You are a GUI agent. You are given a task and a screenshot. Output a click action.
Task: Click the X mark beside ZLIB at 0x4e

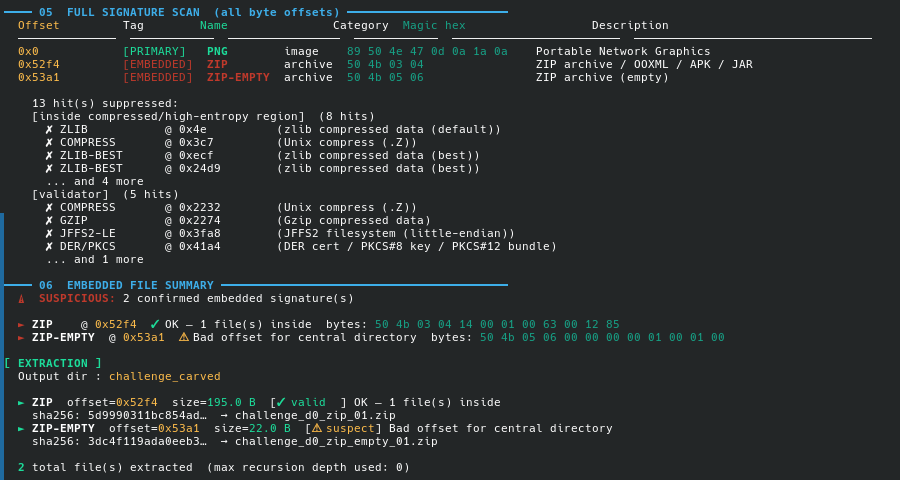pos(49,130)
